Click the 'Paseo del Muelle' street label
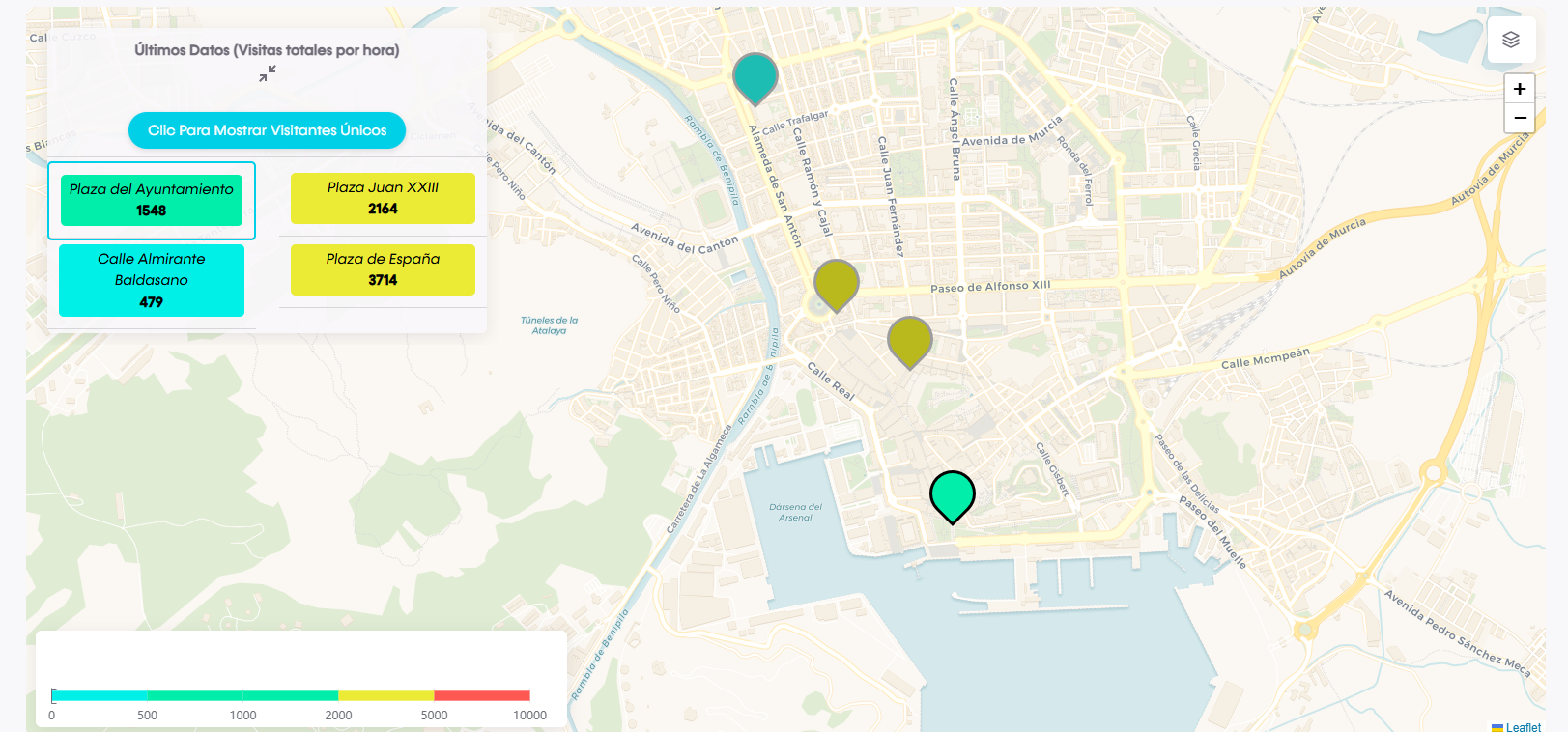1568x732 pixels. [1212, 532]
